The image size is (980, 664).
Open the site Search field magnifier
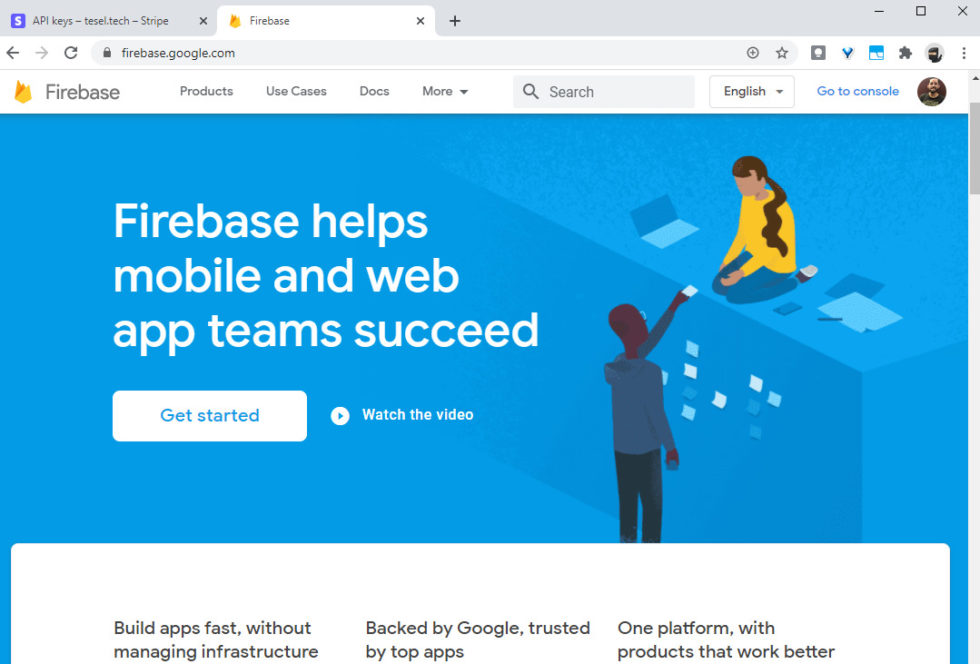coord(530,91)
